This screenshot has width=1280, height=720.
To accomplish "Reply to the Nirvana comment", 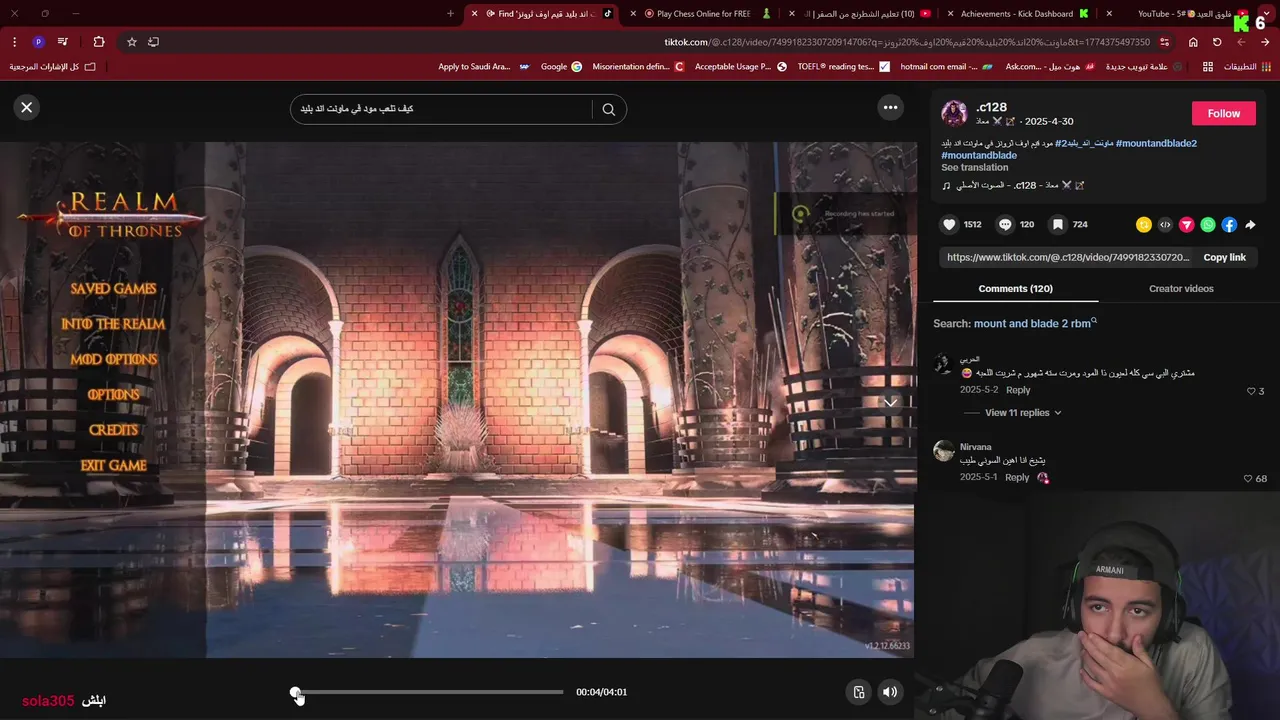I will pyautogui.click(x=1017, y=478).
